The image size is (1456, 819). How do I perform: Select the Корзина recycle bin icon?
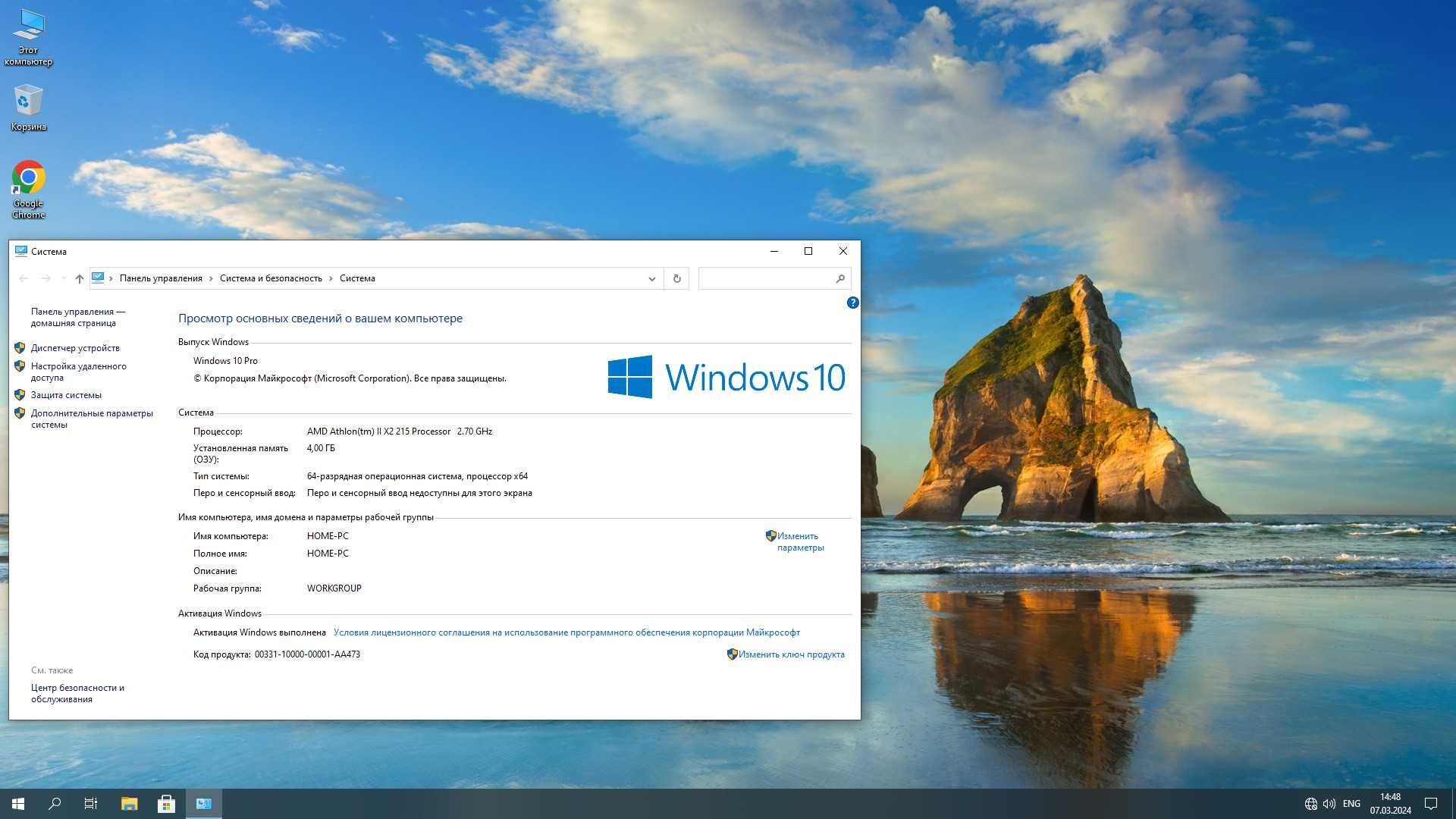(x=29, y=108)
